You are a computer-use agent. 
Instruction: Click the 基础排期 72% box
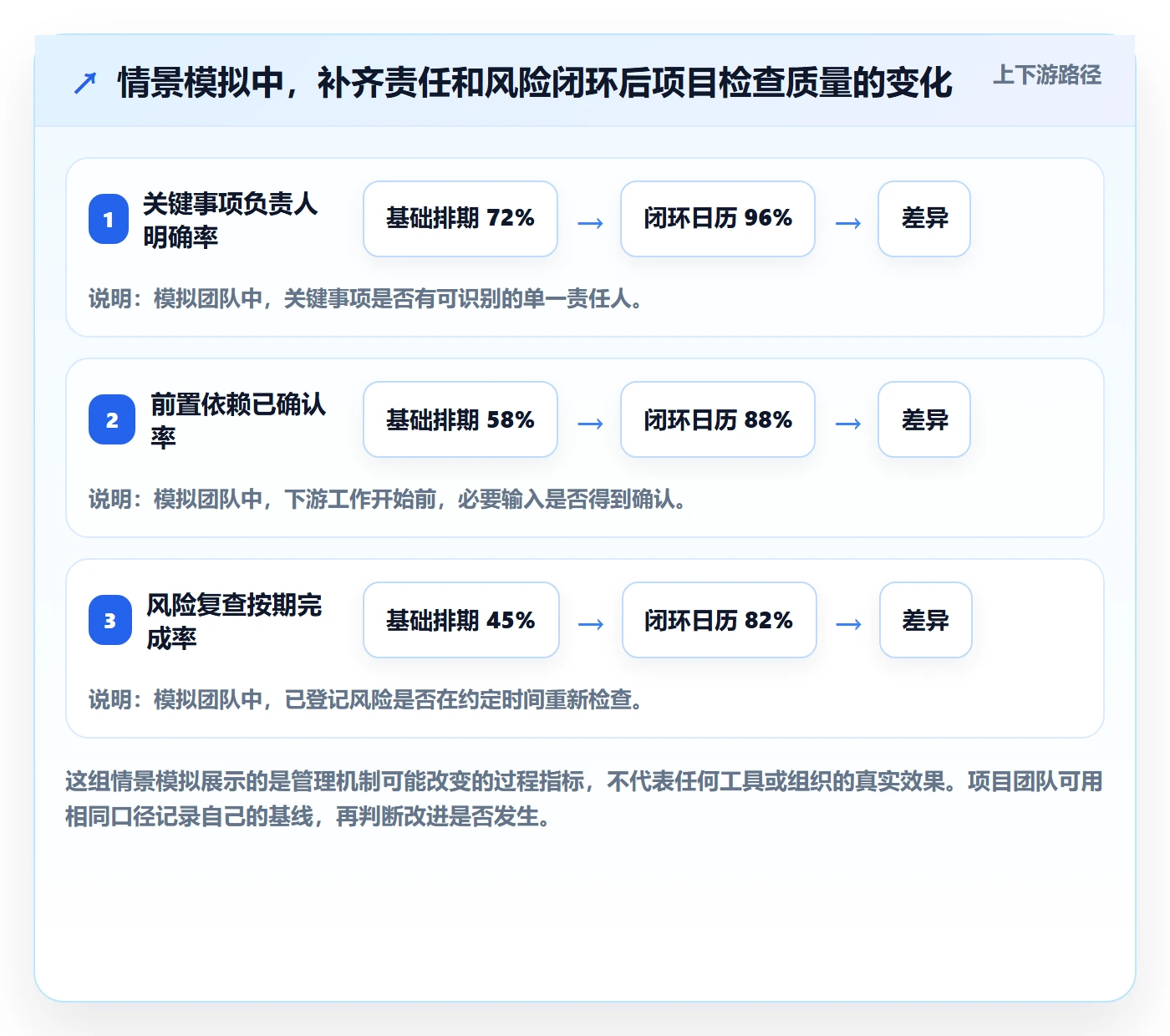pyautogui.click(x=460, y=219)
